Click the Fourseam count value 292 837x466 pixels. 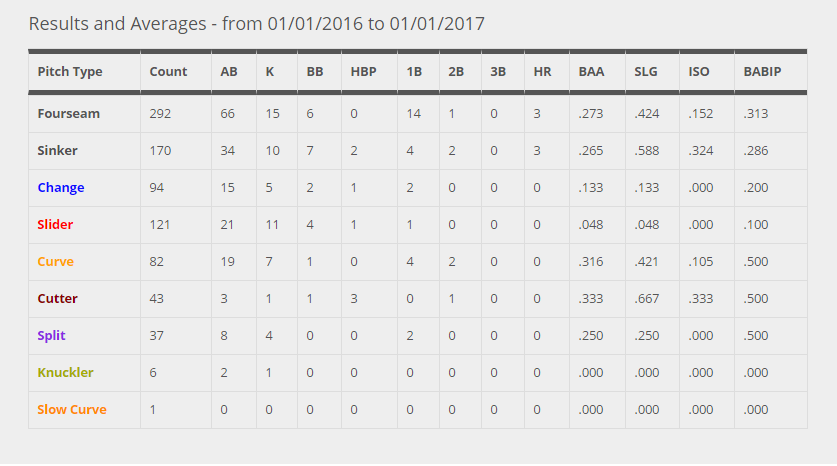point(160,114)
